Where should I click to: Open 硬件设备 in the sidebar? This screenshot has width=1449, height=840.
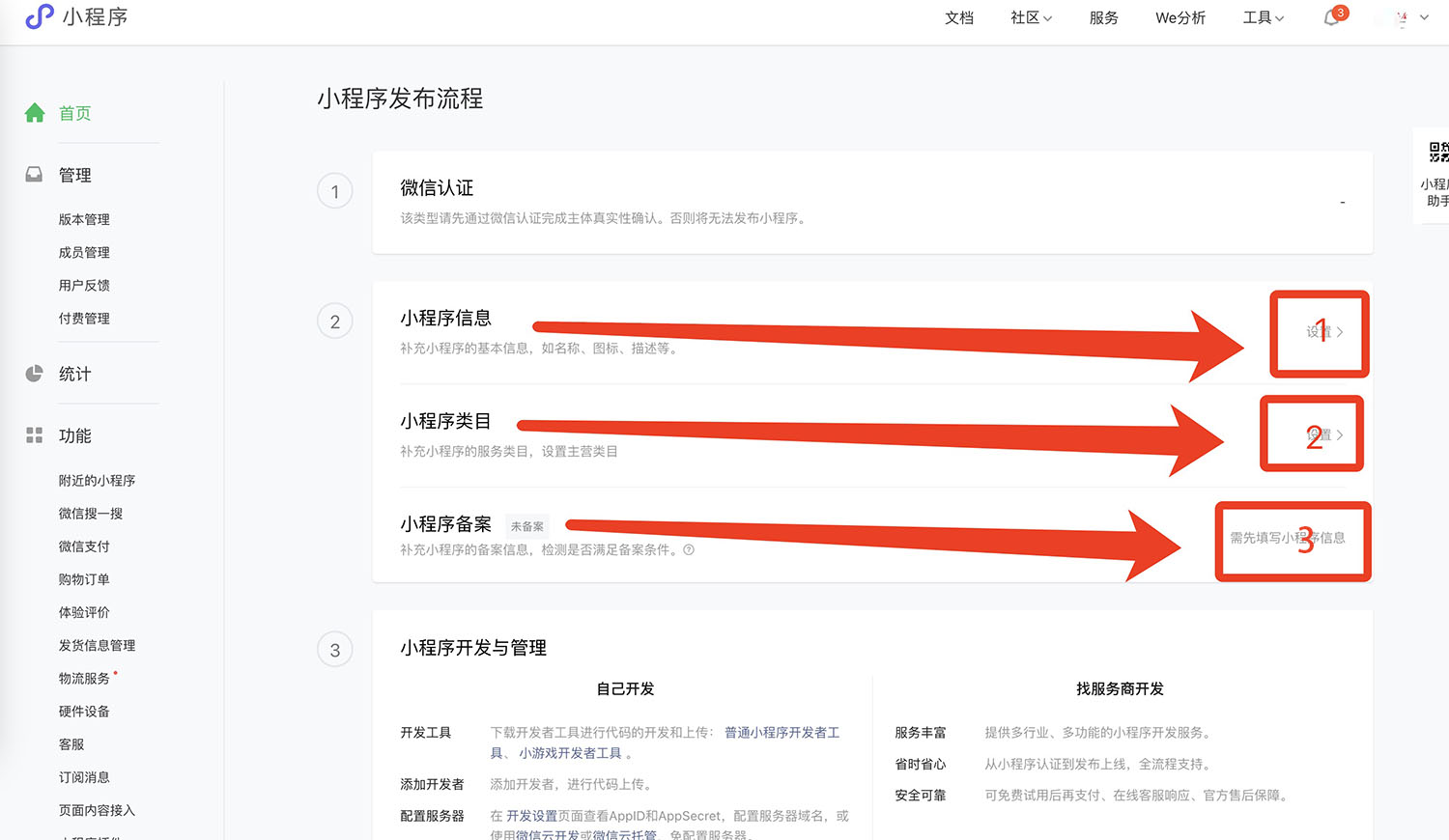pyautogui.click(x=84, y=711)
